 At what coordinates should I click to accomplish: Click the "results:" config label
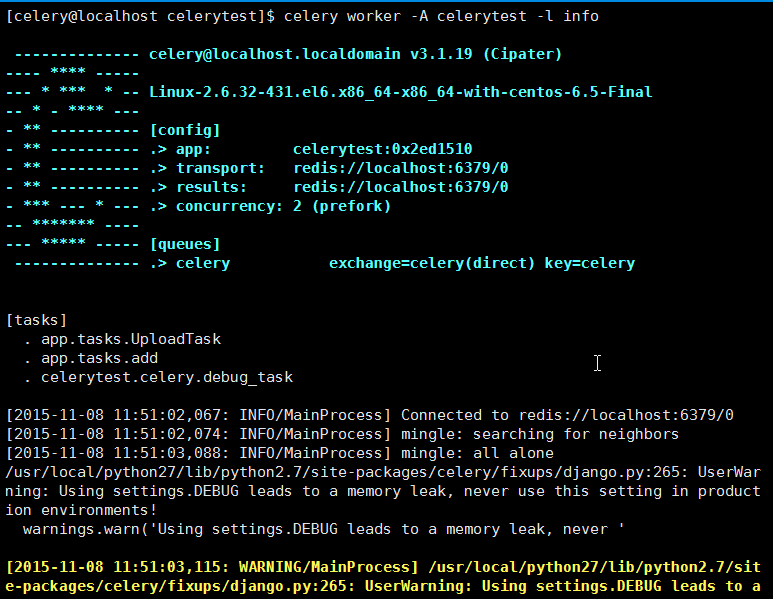click(211, 187)
